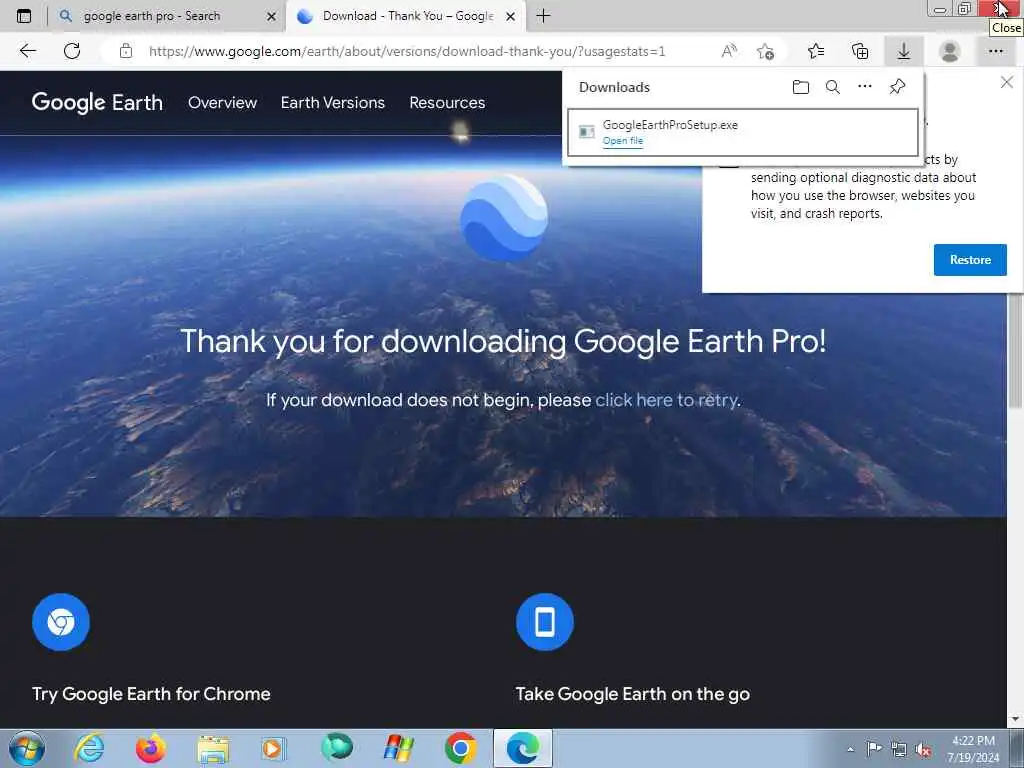
Task: Open the Chrome icon for Google Earth
Action: 61,622
